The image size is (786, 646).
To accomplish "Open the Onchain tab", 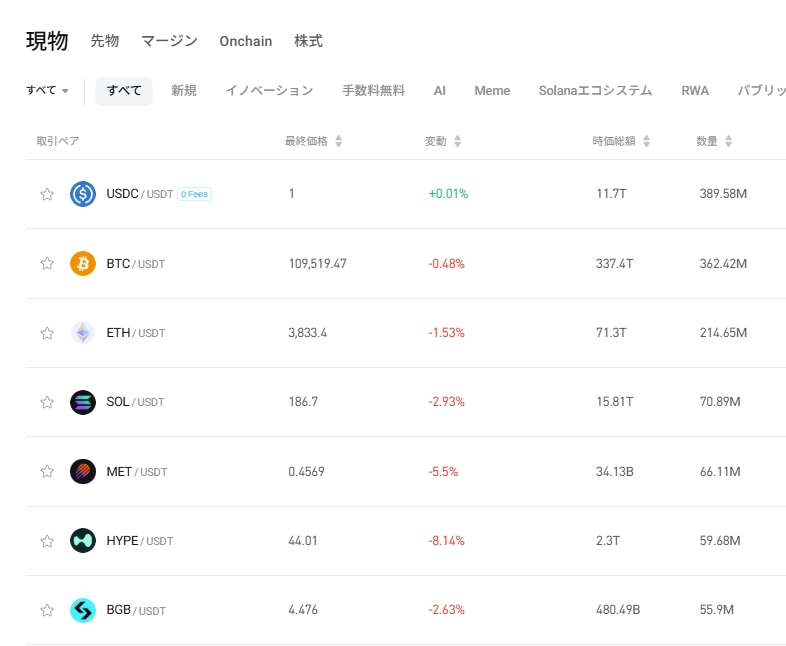I will coord(246,41).
